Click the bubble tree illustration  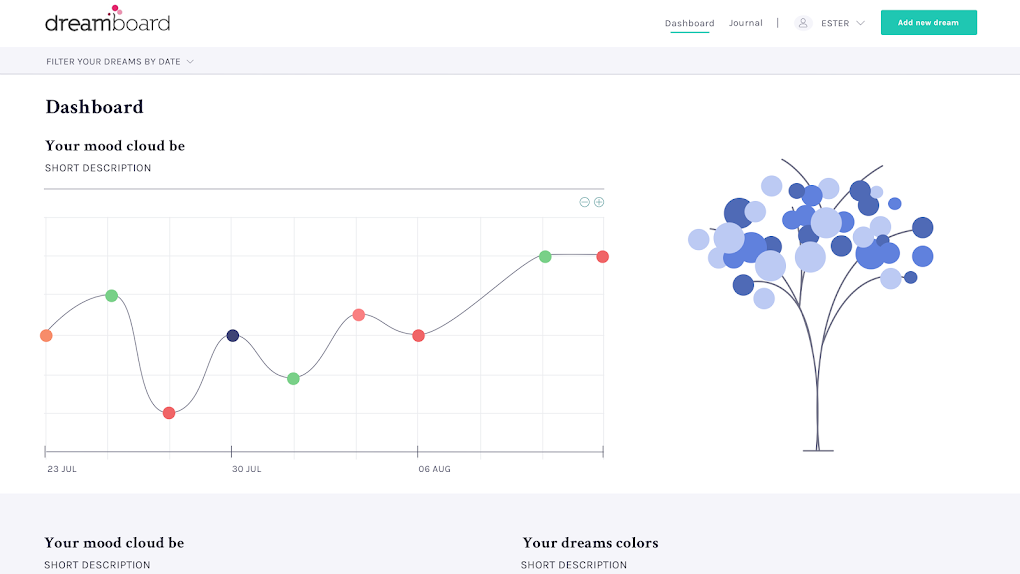(x=812, y=305)
